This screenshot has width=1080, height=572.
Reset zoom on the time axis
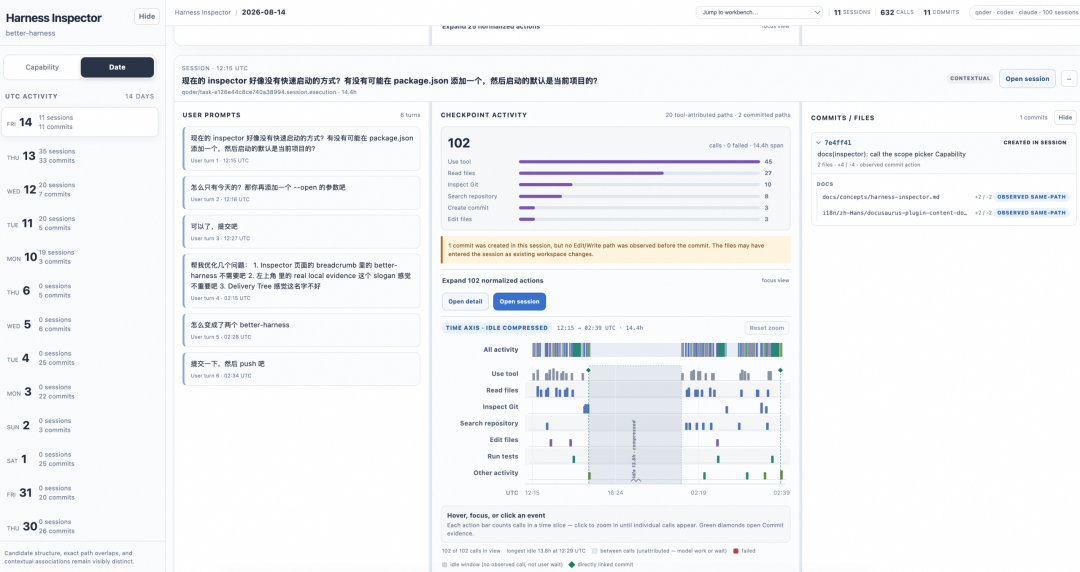[767, 328]
